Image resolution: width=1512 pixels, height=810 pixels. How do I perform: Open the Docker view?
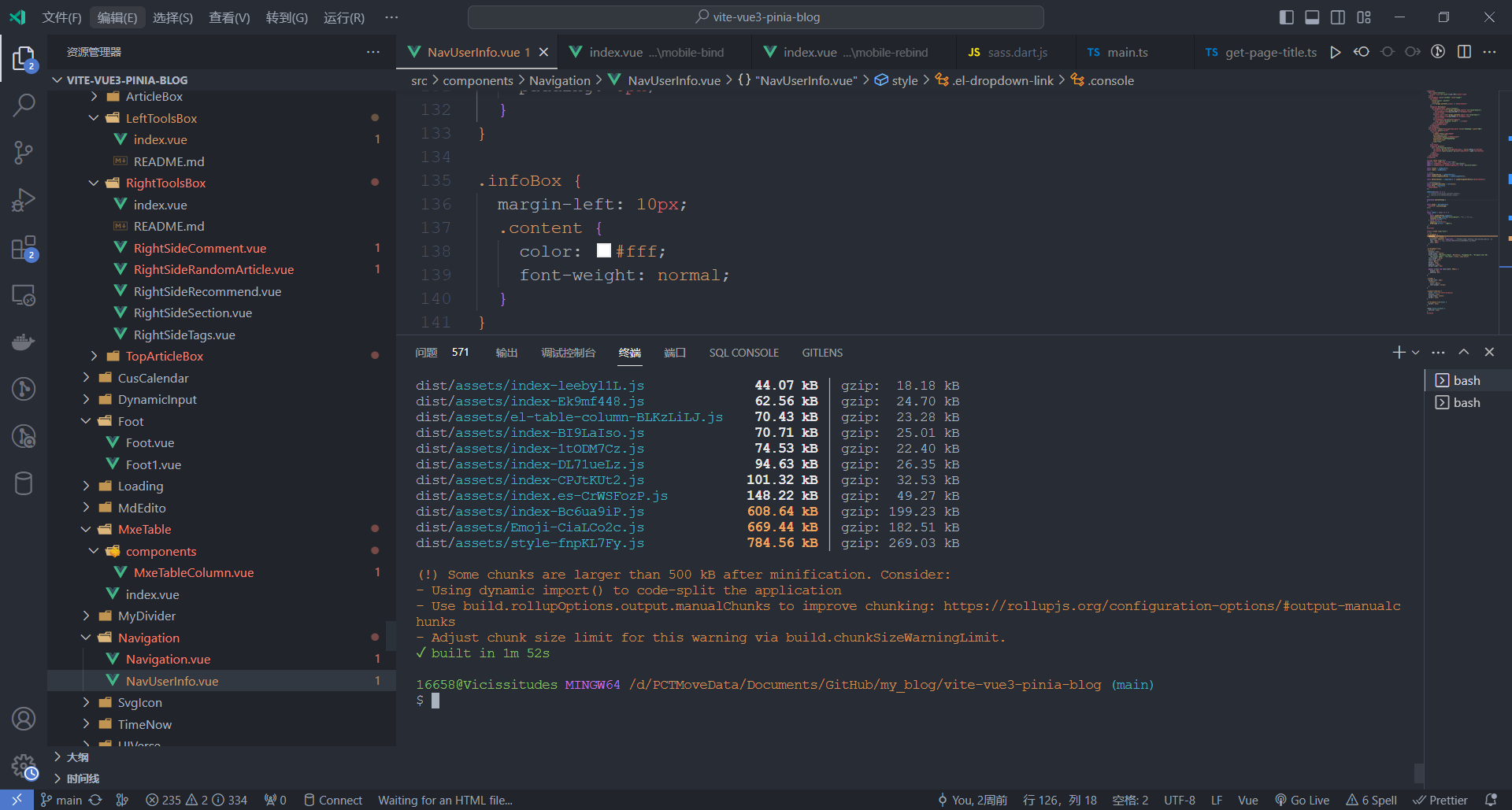pos(24,342)
